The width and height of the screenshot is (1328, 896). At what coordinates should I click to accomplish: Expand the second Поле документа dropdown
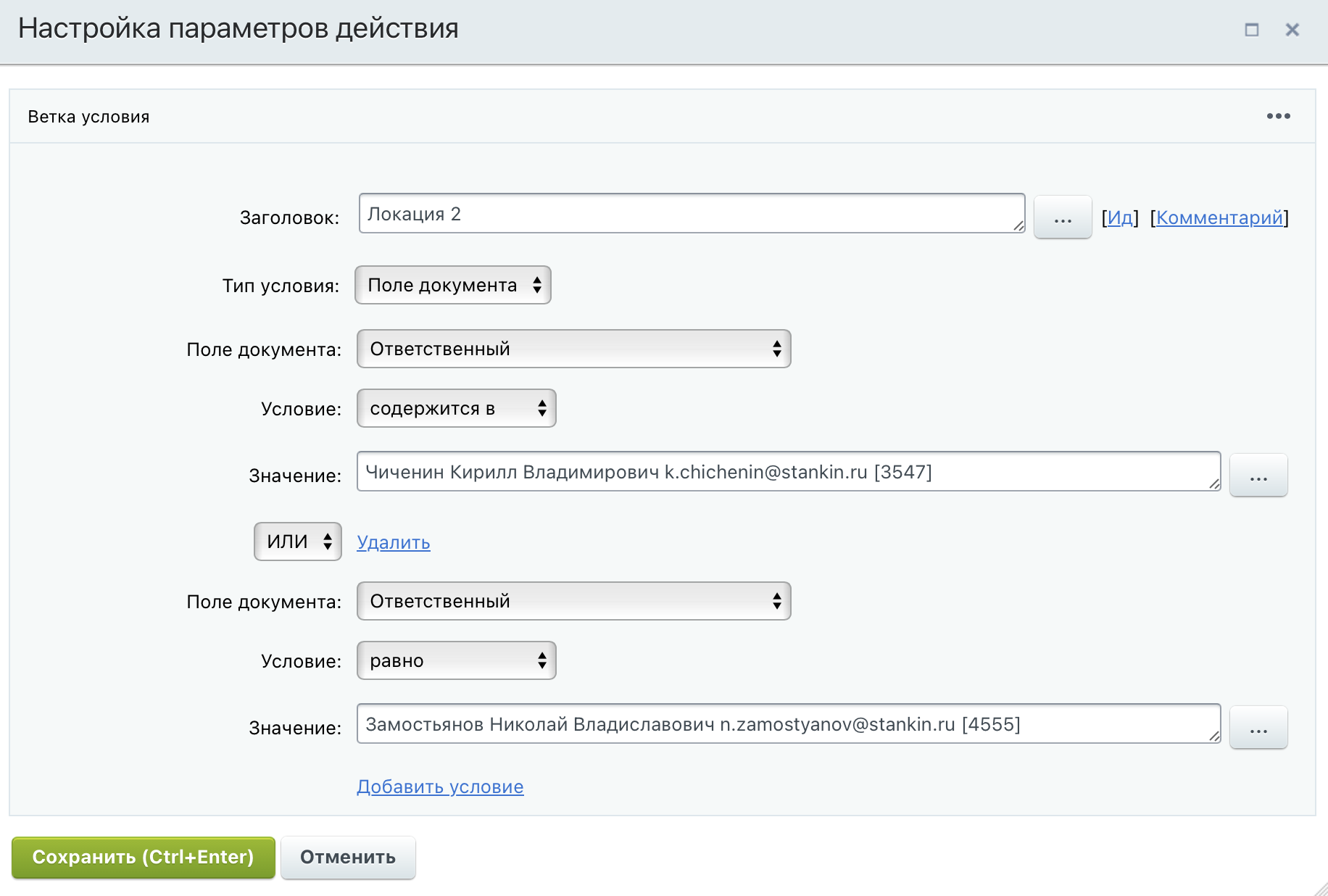click(x=573, y=601)
